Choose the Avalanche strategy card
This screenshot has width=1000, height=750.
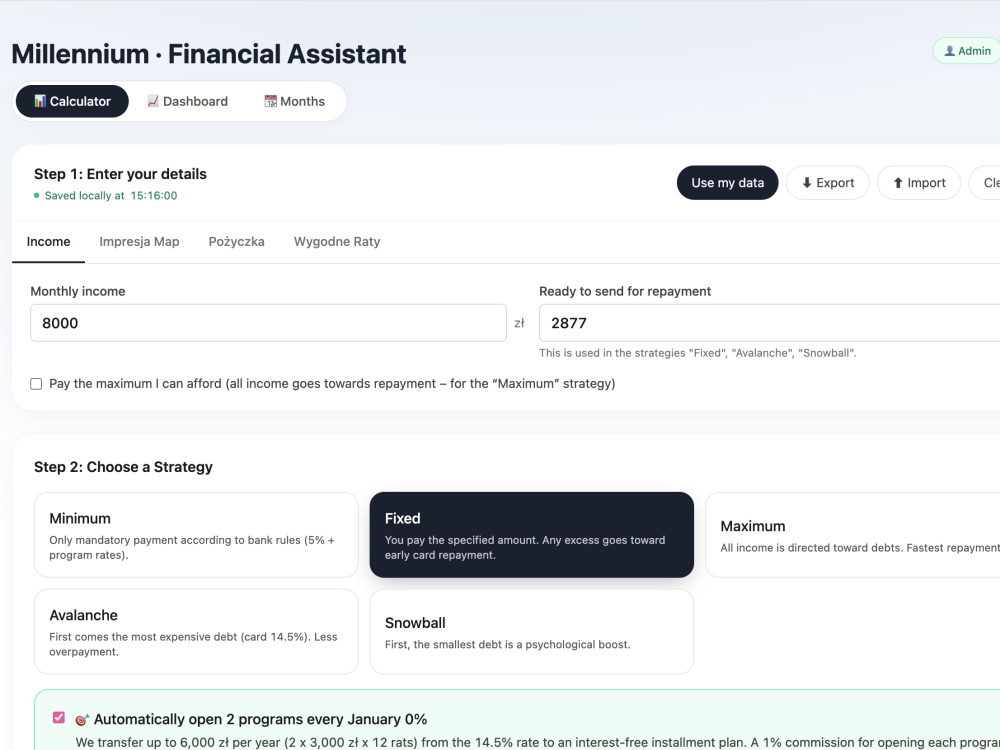[196, 631]
